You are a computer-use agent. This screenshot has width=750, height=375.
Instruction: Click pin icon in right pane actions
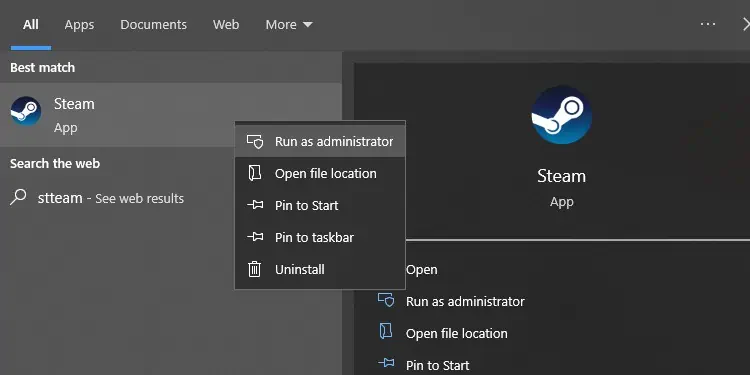[x=386, y=364]
